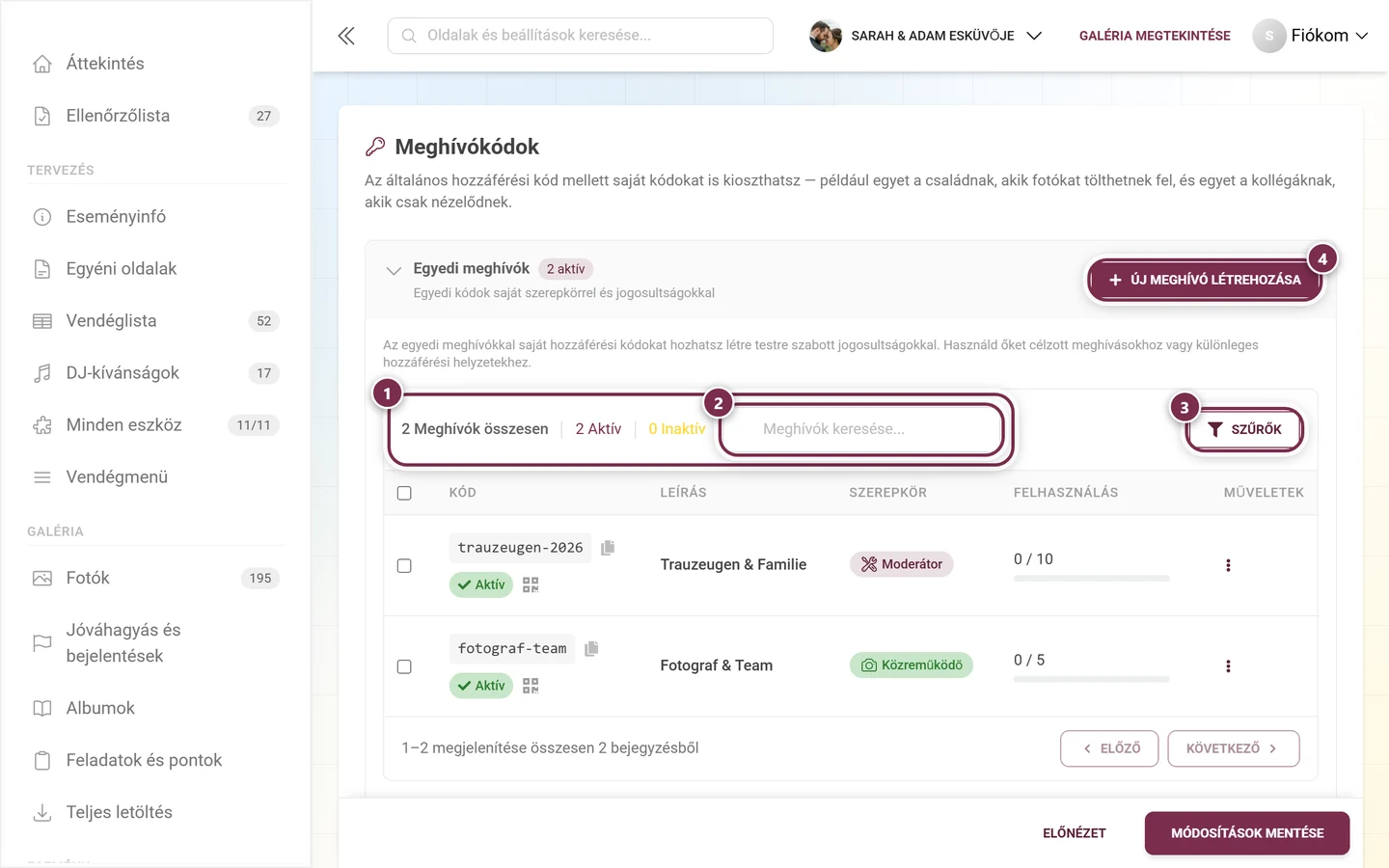The width and height of the screenshot is (1389, 868).
Task: Click the Albumok book icon
Action: tap(42, 709)
